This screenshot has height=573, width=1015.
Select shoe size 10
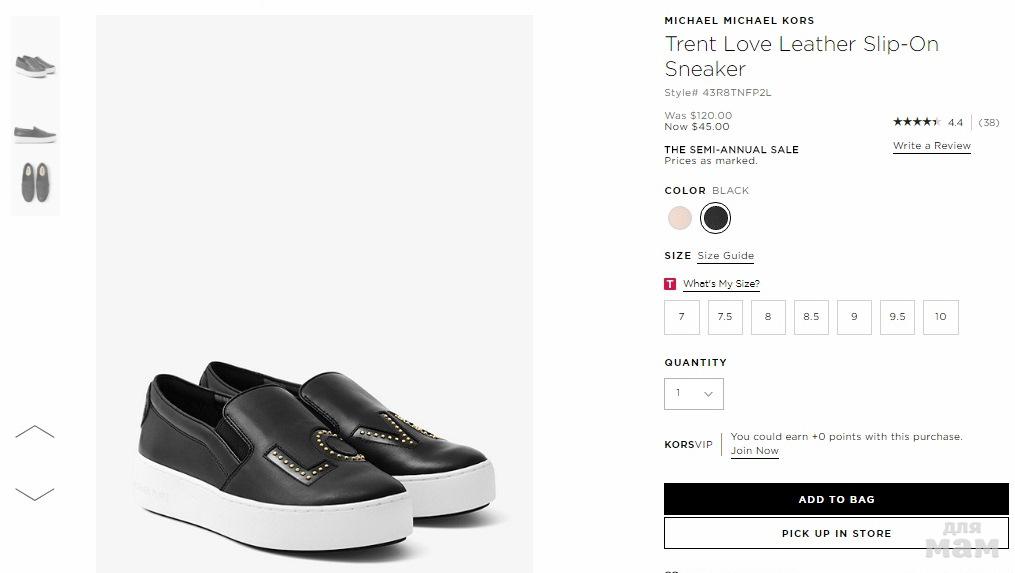click(x=940, y=317)
